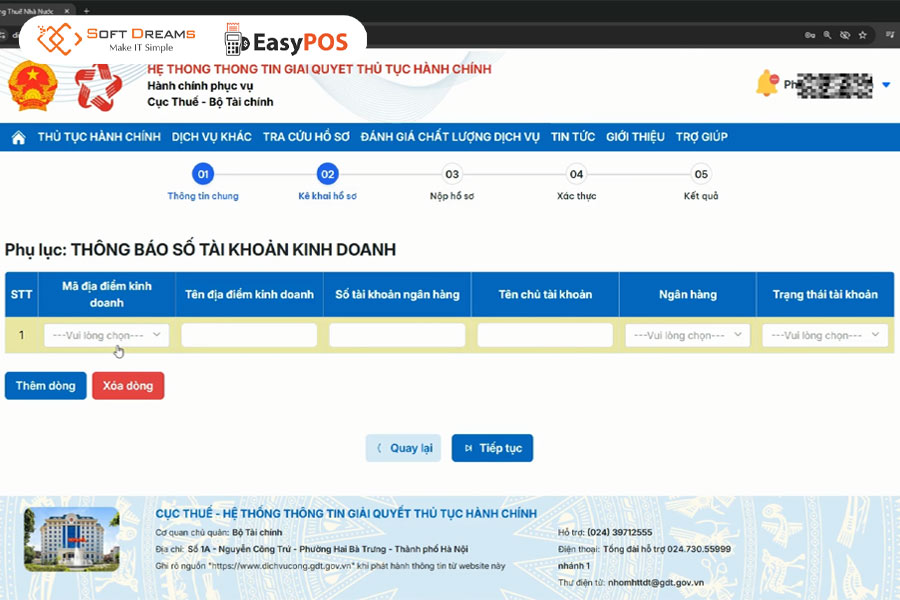Open the THỦ TỤC HÀNH CHÍNH menu
Image resolution: width=900 pixels, height=600 pixels.
(99, 137)
